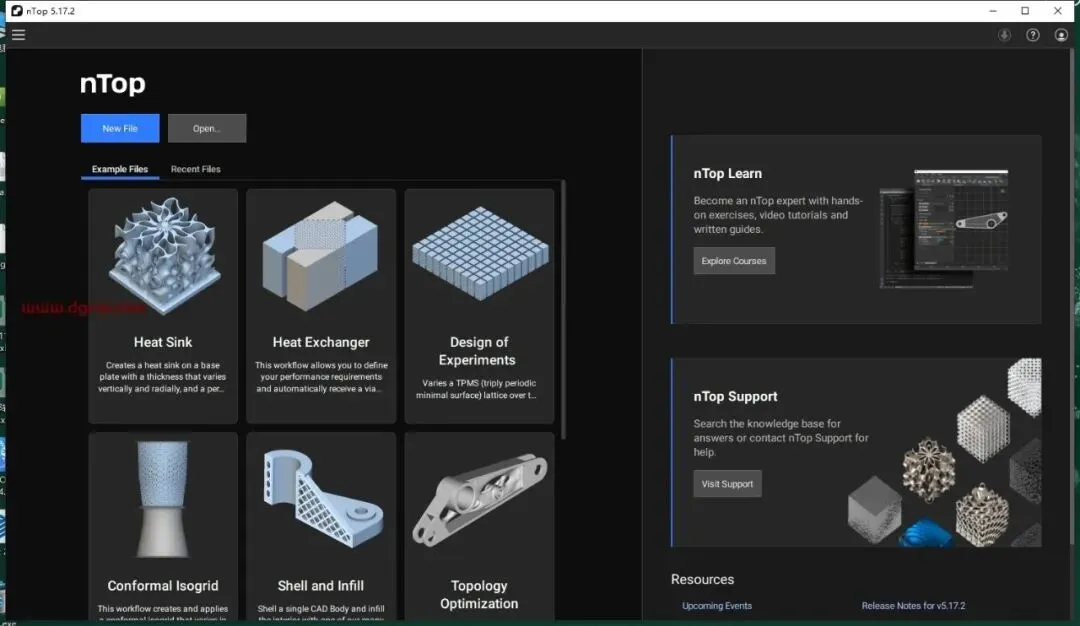Viewport: 1080px width, 626px height.
Task: Click the Resources heading
Action: (702, 580)
